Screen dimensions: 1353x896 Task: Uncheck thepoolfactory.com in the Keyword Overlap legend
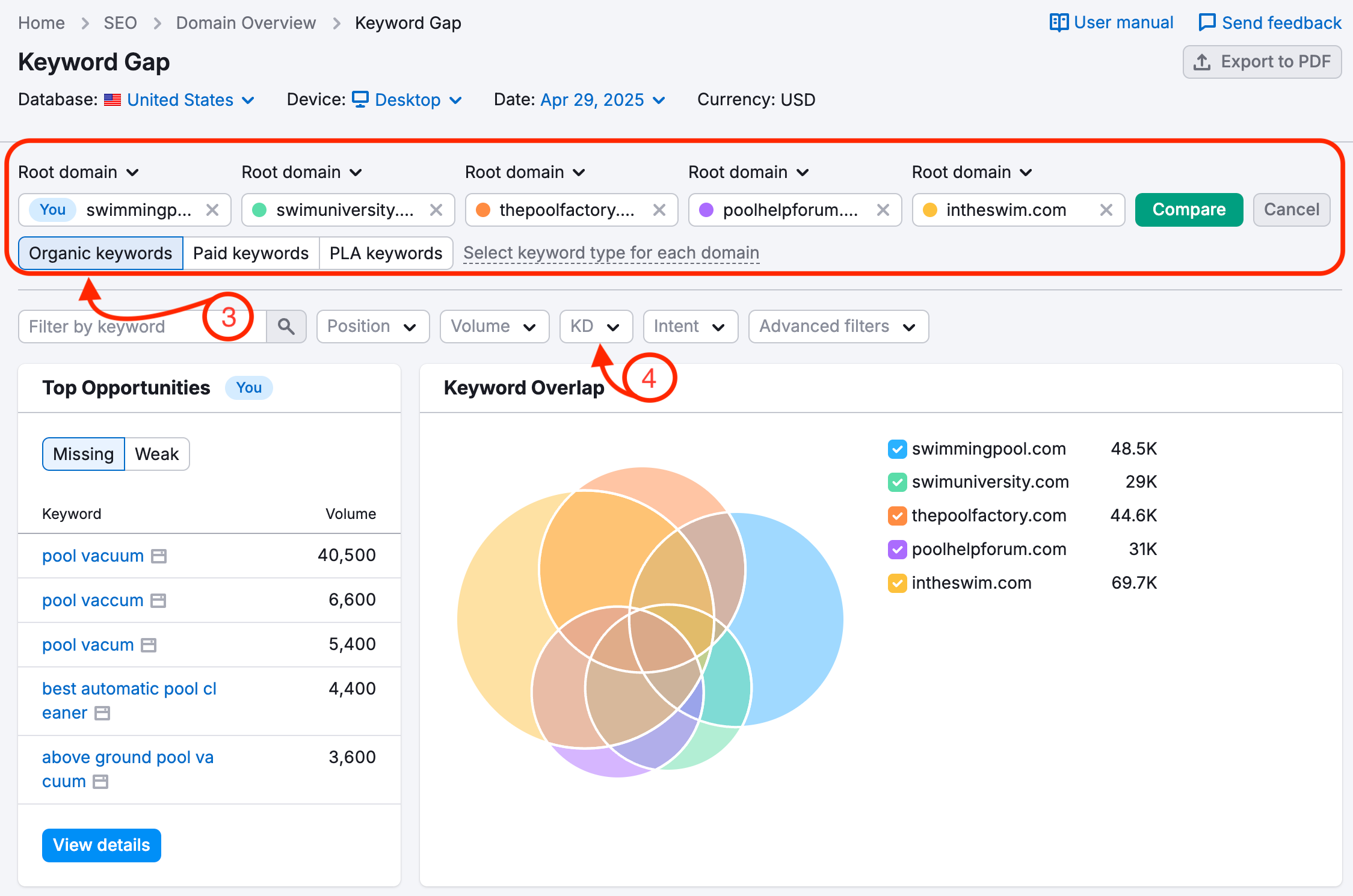point(897,515)
